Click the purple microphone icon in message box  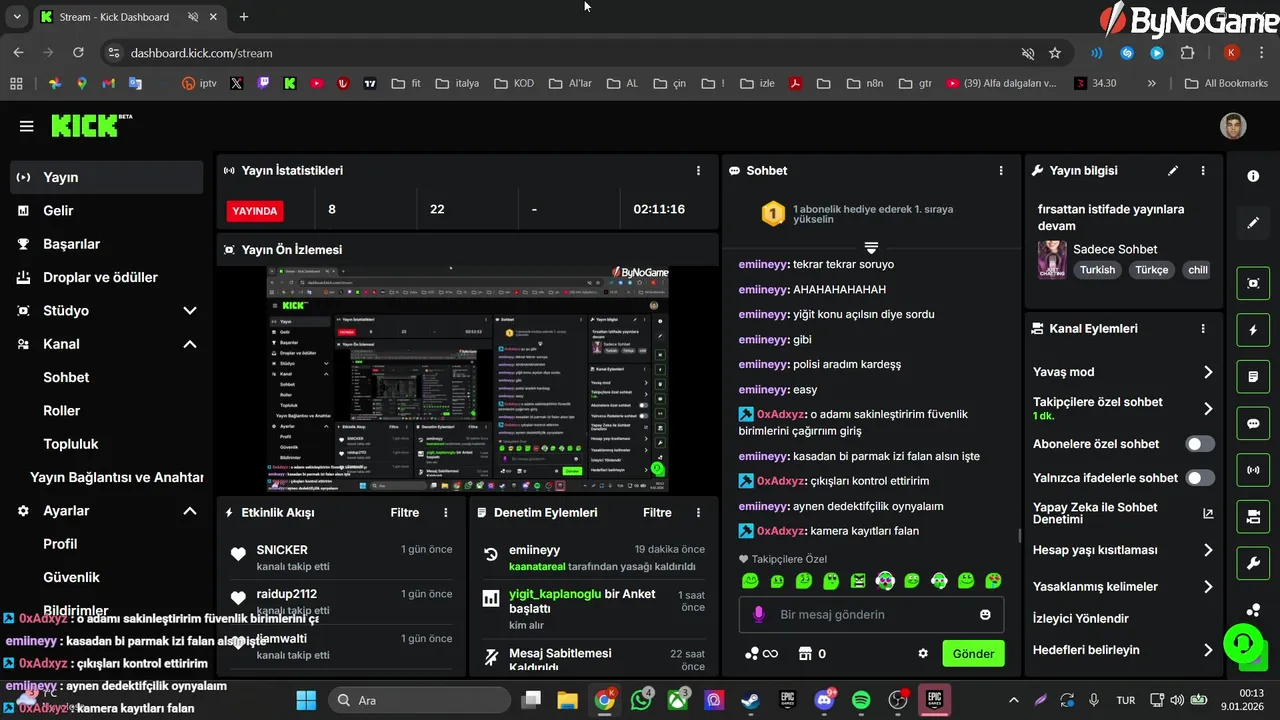click(x=759, y=614)
